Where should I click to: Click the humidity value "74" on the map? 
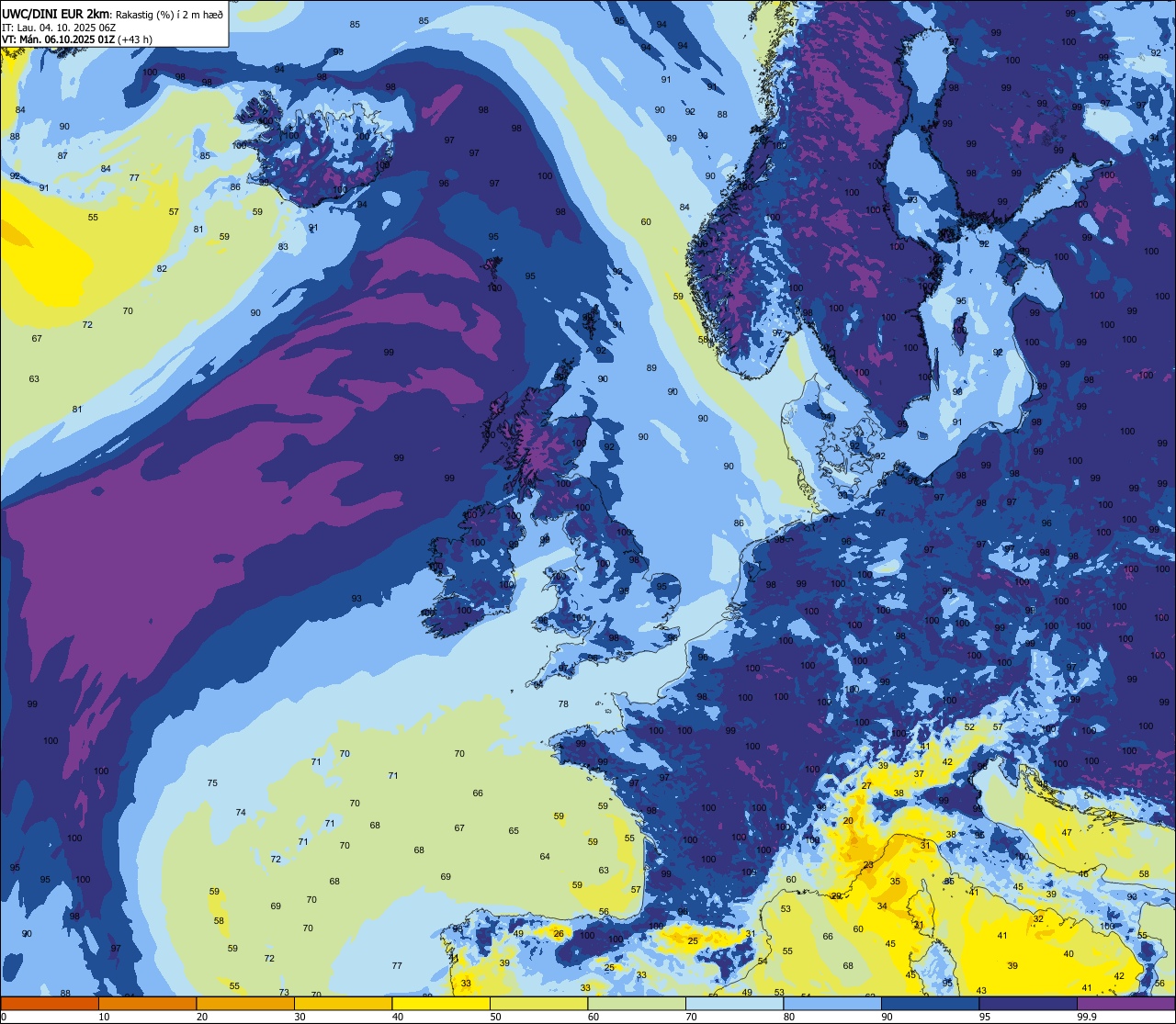point(241,812)
